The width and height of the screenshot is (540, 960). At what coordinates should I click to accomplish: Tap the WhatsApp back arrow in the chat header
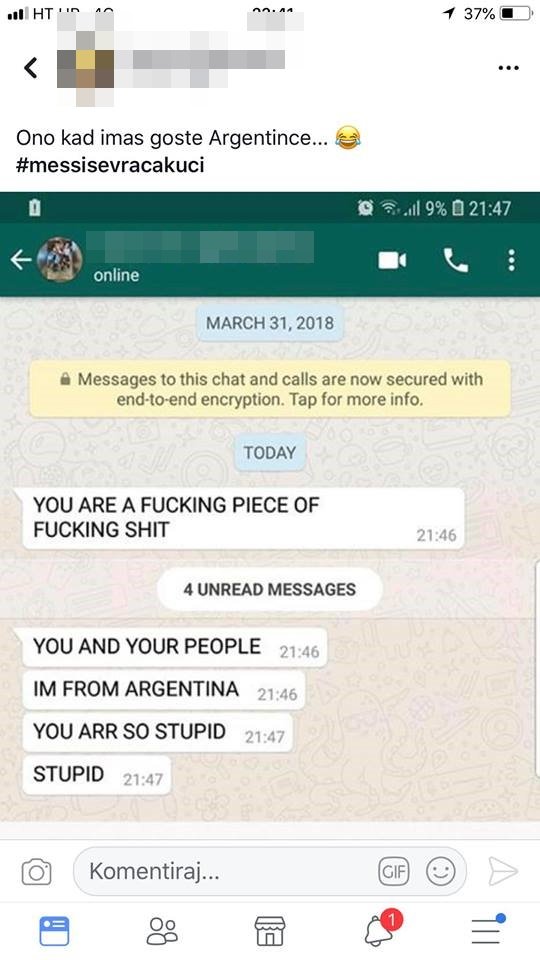[20, 260]
